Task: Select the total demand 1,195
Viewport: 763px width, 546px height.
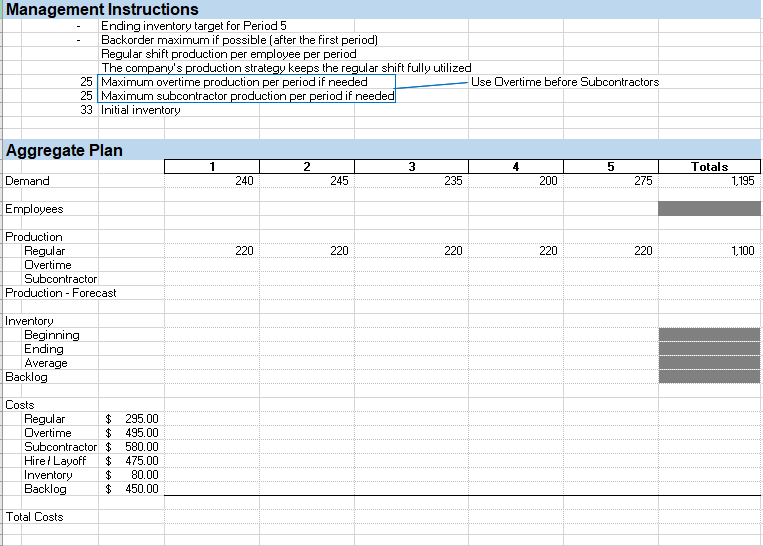Action: (x=743, y=181)
